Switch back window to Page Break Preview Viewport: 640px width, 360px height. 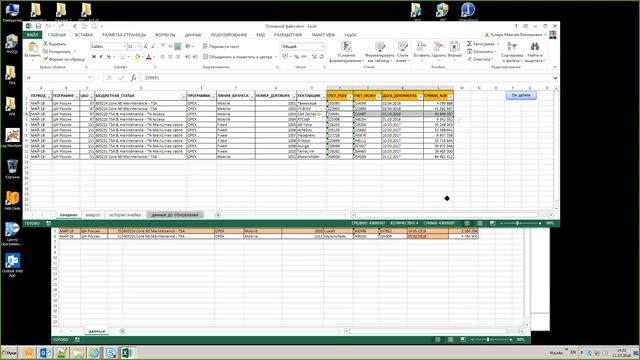(x=463, y=339)
